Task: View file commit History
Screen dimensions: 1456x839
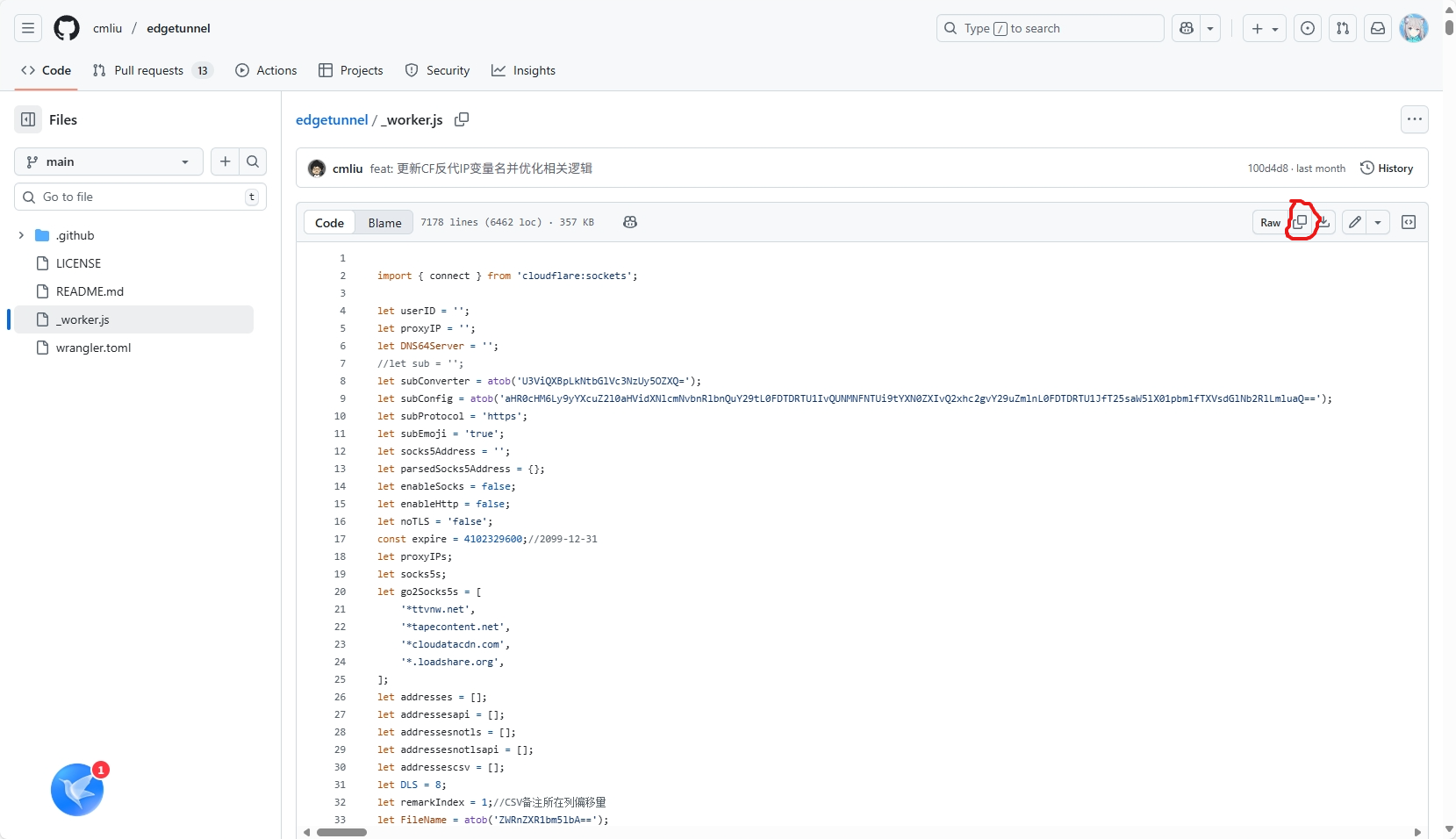Action: point(1387,168)
